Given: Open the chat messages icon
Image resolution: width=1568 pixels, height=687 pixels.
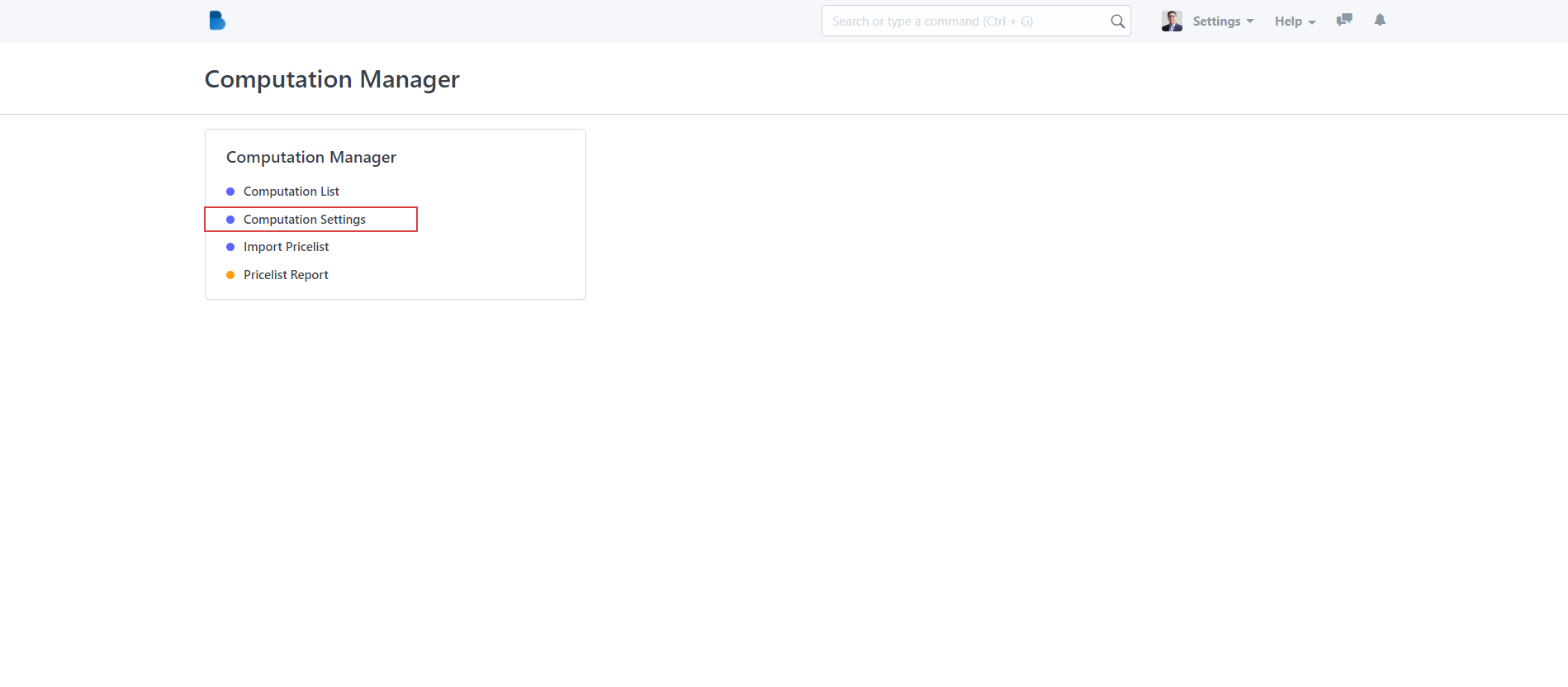Looking at the screenshot, I should (x=1344, y=20).
